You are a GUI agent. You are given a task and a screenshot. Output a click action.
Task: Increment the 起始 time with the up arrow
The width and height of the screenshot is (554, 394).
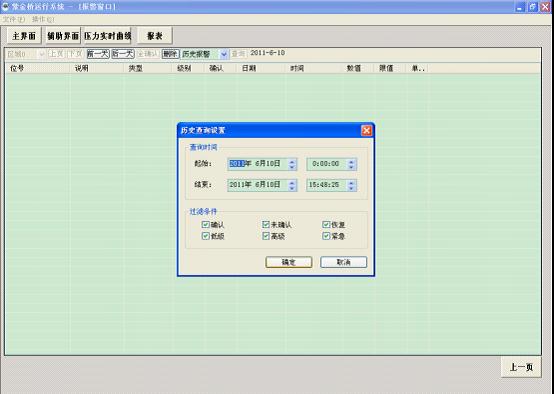tap(351, 161)
